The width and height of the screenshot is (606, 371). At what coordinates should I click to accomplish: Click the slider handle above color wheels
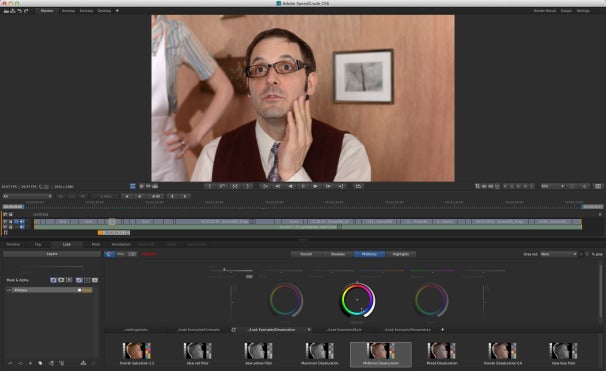pyautogui.click(x=224, y=270)
